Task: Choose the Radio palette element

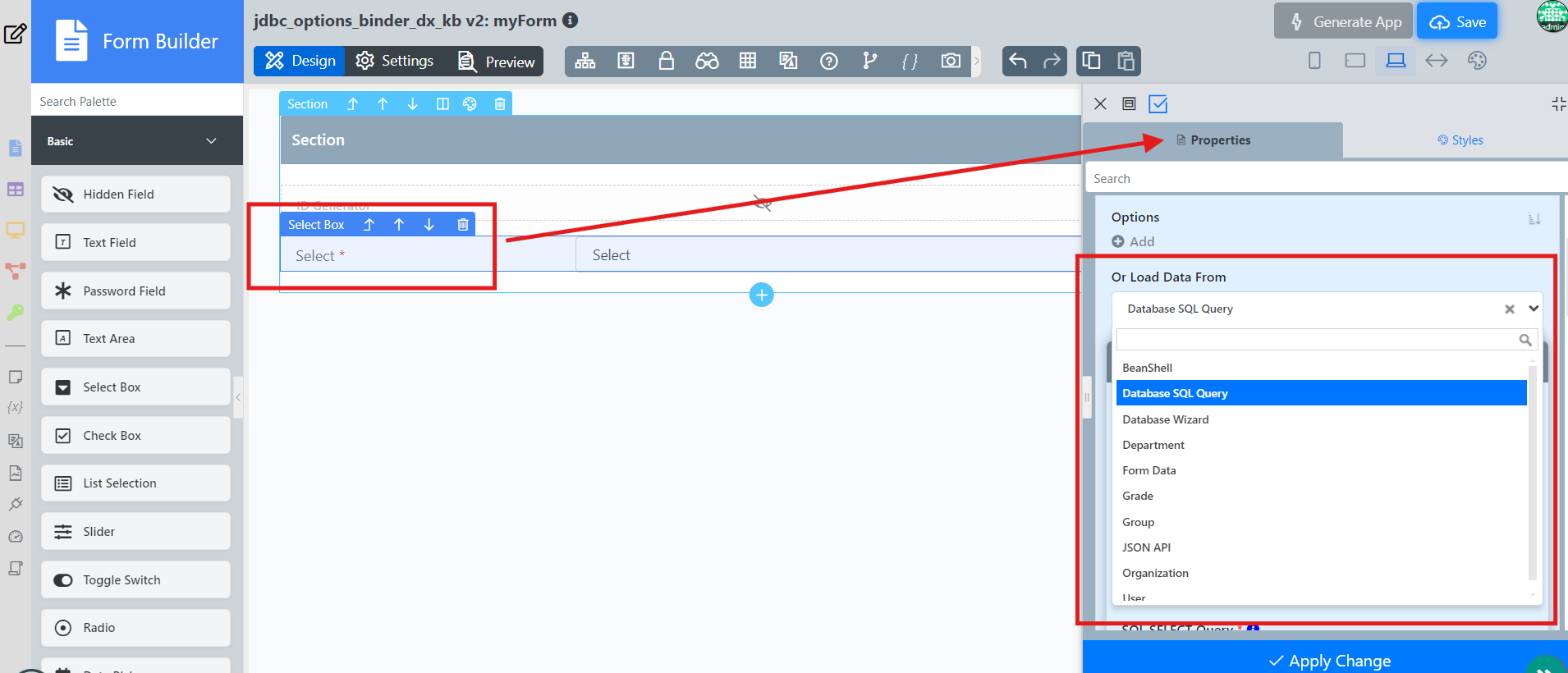Action: click(135, 628)
